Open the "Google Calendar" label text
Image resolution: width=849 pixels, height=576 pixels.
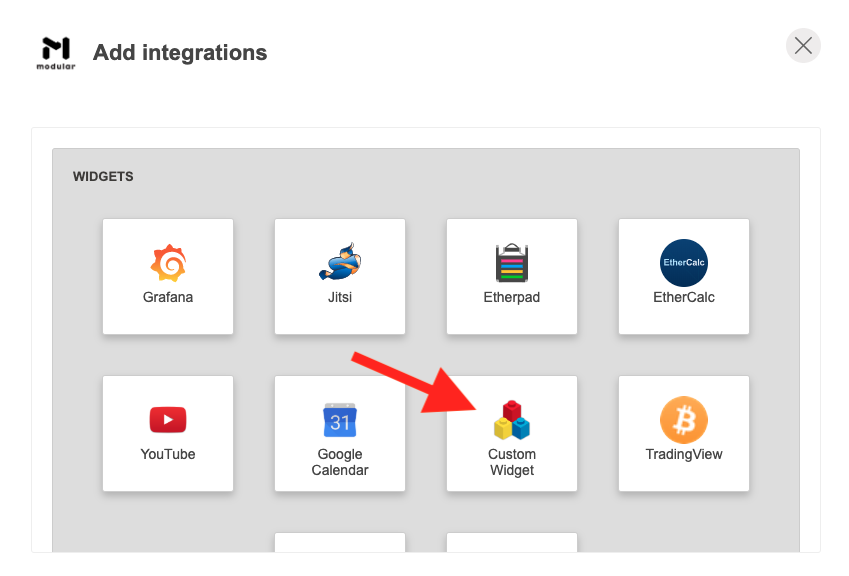point(340,462)
